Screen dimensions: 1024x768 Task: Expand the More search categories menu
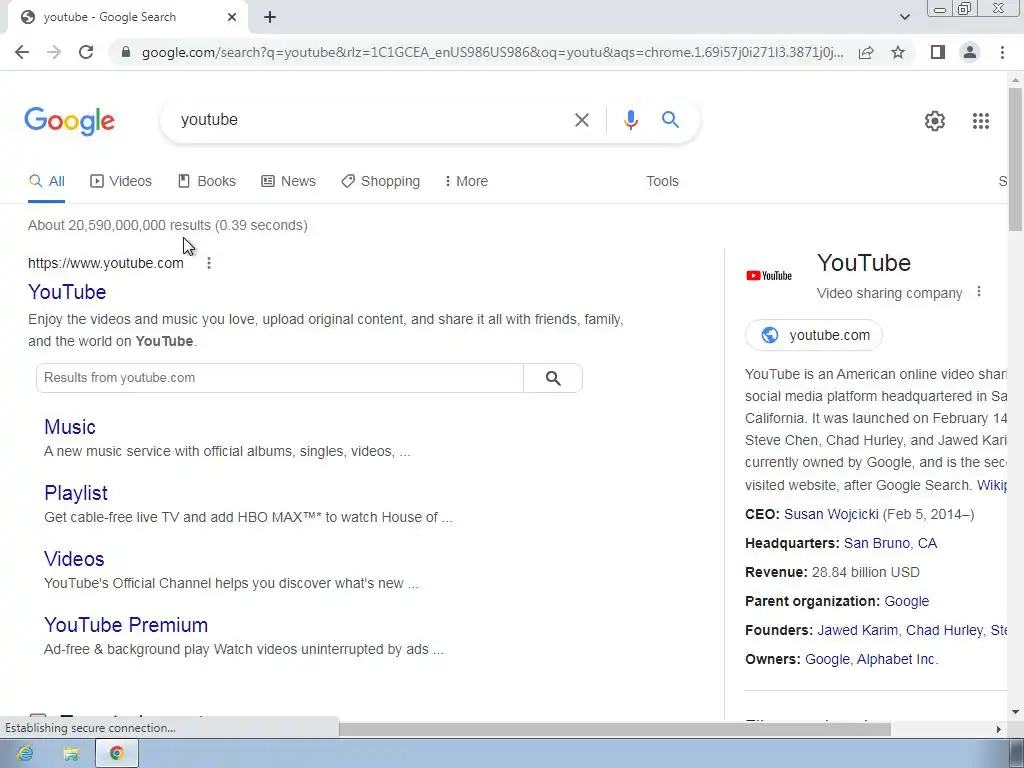click(x=466, y=181)
